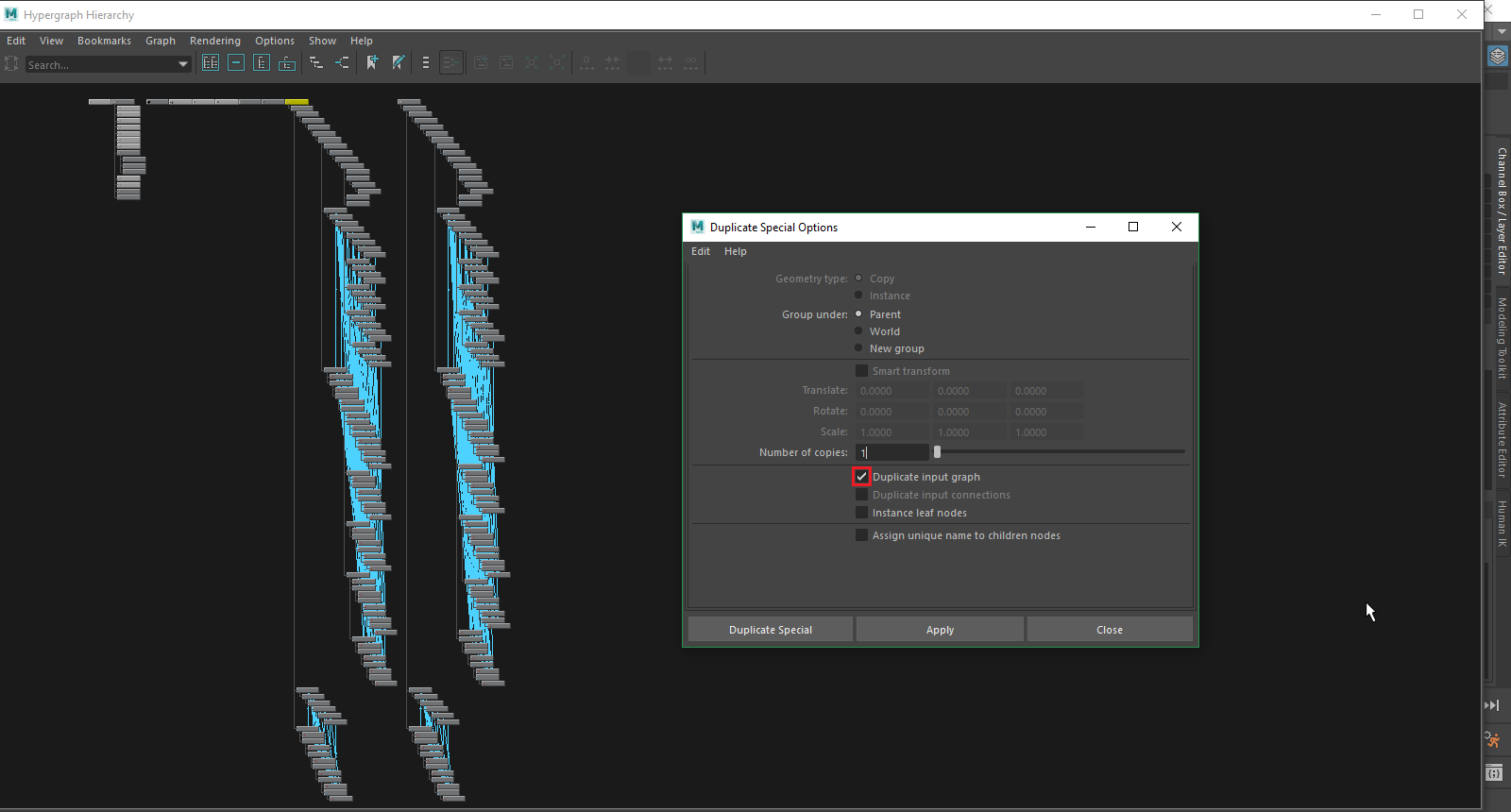The image size is (1511, 812).
Task: Open the Channel Box layers icon at right
Action: pyautogui.click(x=1498, y=57)
